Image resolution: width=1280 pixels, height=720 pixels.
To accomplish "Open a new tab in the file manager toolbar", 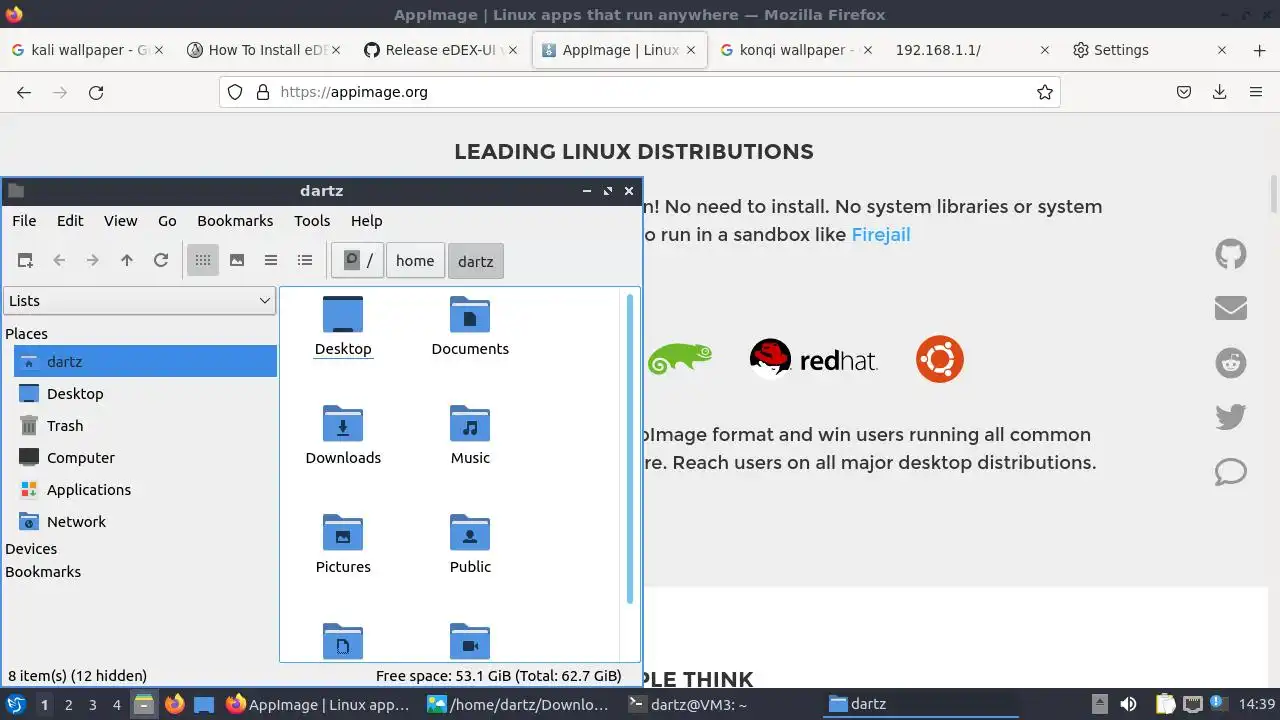I will click(25, 260).
